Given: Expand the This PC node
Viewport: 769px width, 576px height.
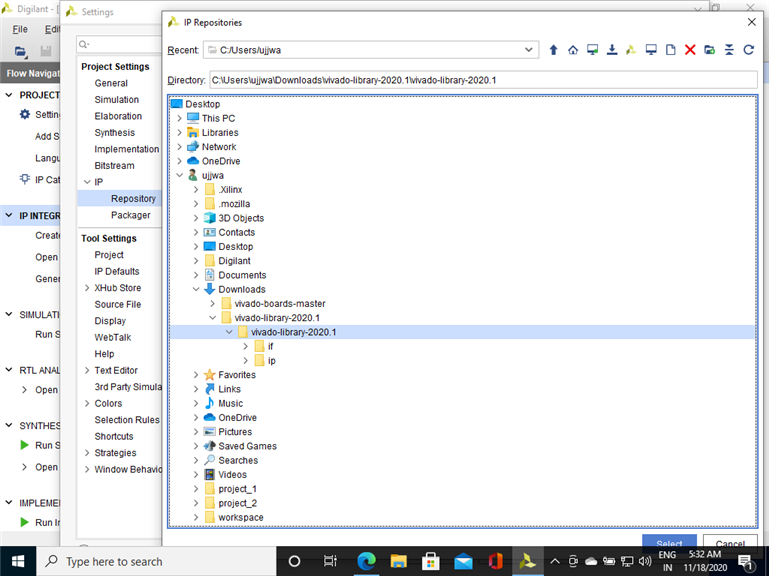Looking at the screenshot, I should tap(179, 118).
